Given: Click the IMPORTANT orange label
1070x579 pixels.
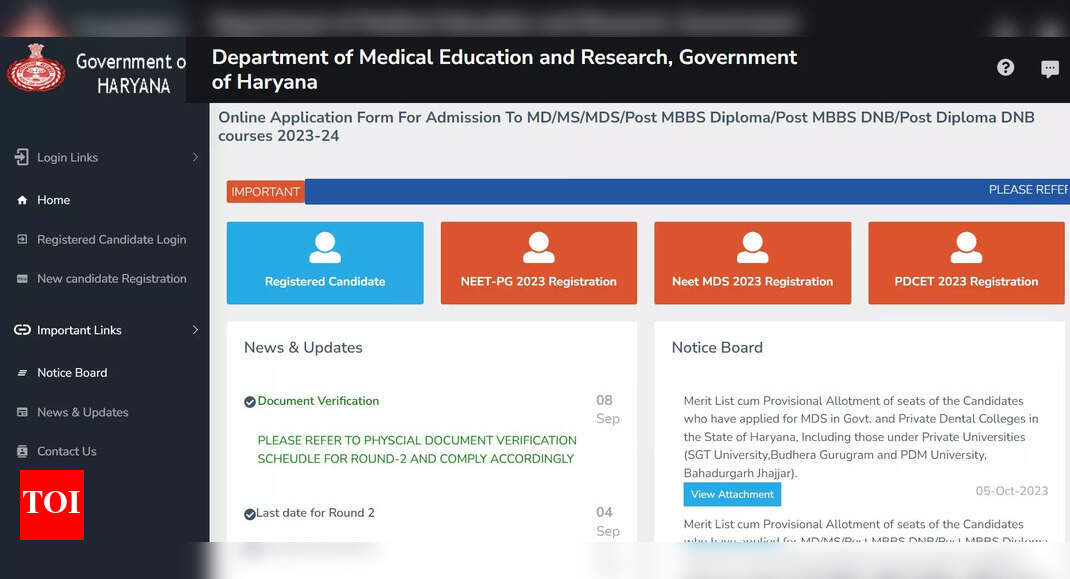Looking at the screenshot, I should click(265, 192).
